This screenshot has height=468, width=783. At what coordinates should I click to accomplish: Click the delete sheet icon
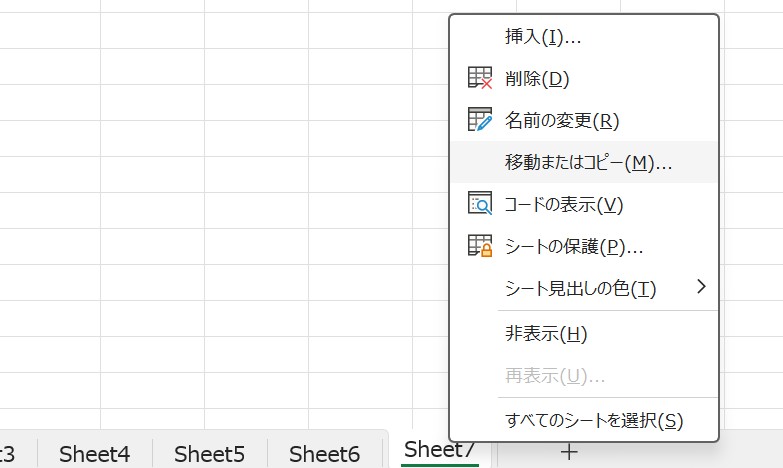point(480,78)
